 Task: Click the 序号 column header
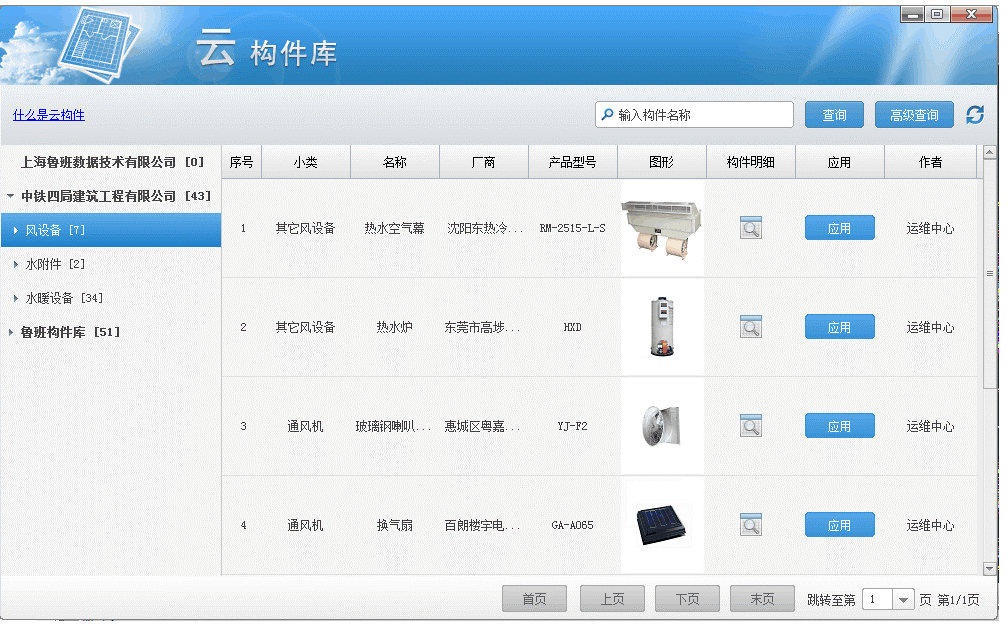pyautogui.click(x=241, y=162)
